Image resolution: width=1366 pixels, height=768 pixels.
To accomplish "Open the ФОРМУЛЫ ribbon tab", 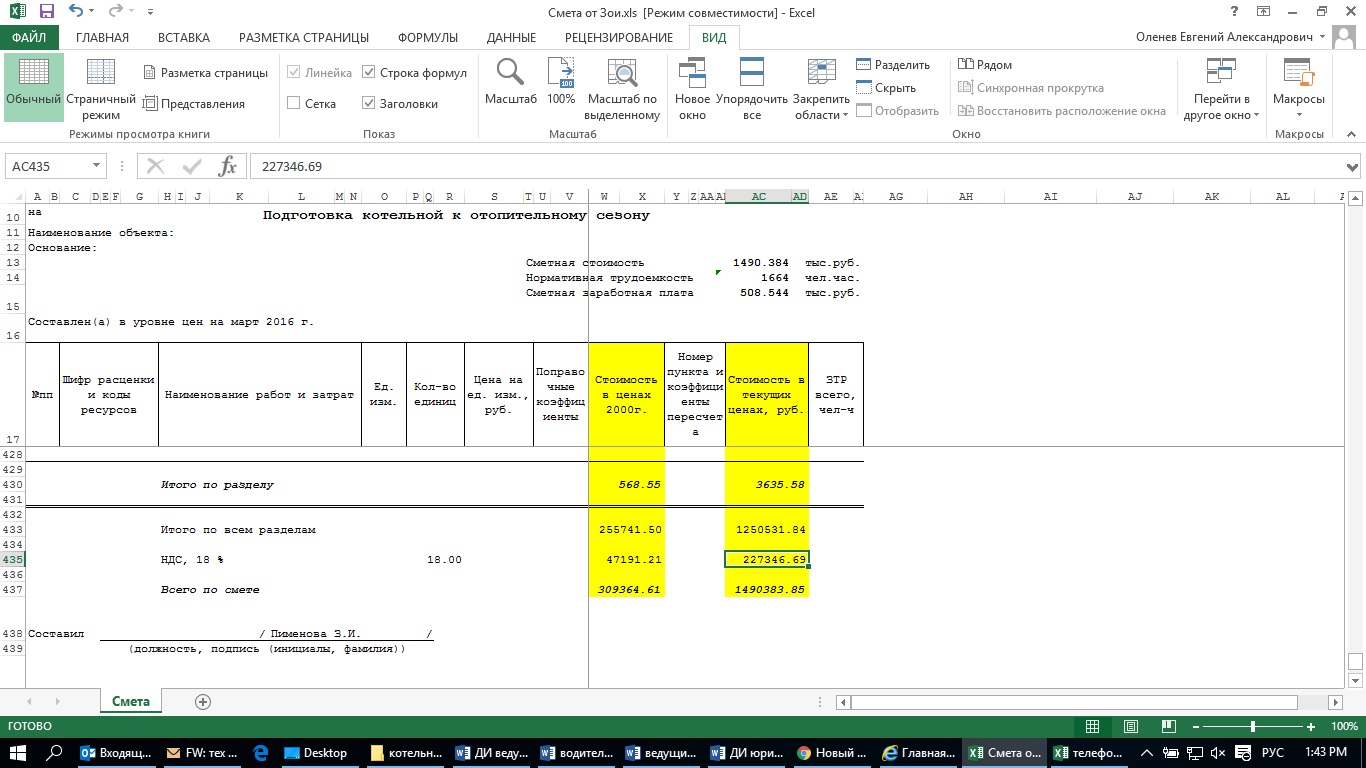I will (427, 38).
